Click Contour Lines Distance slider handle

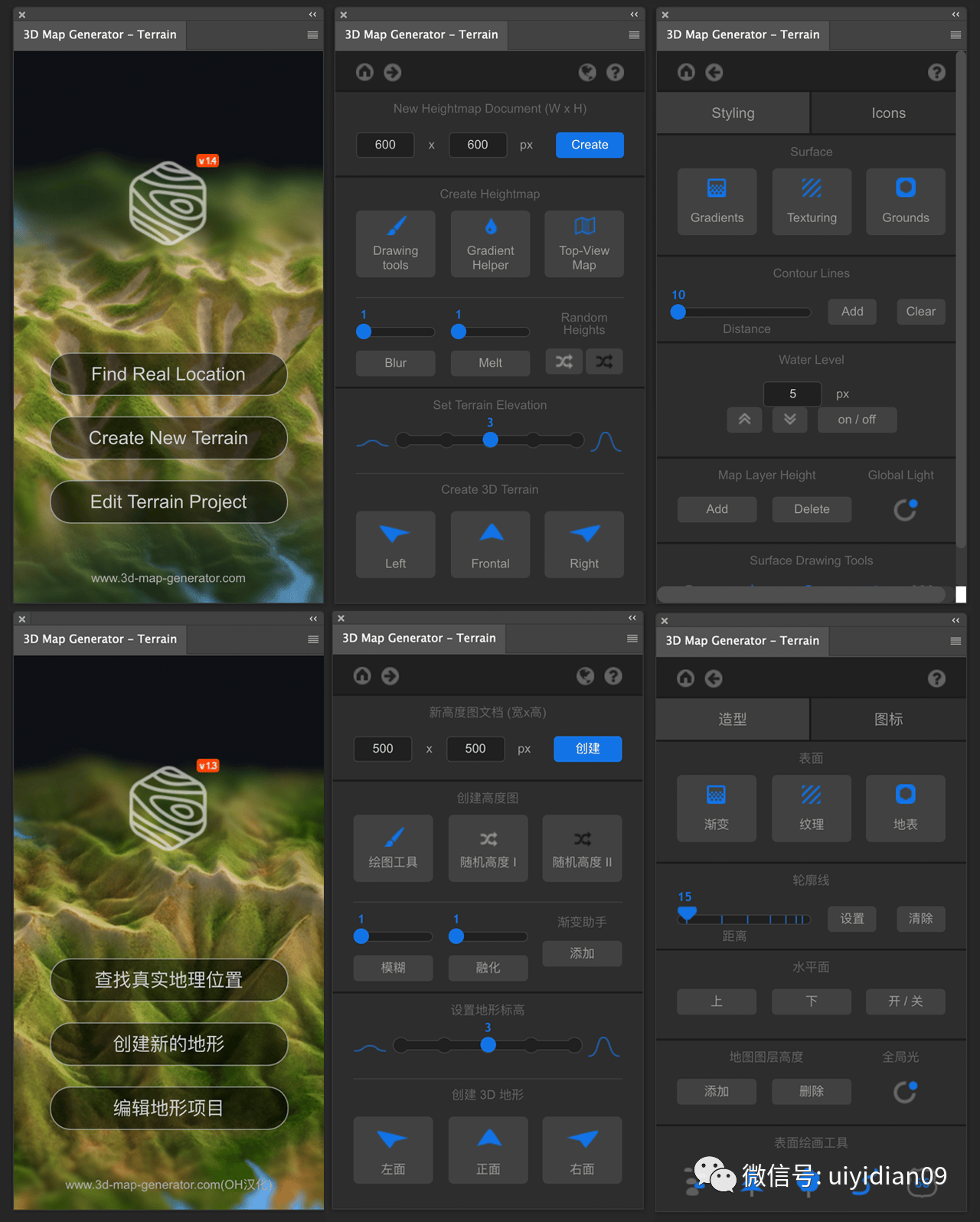pyautogui.click(x=678, y=312)
